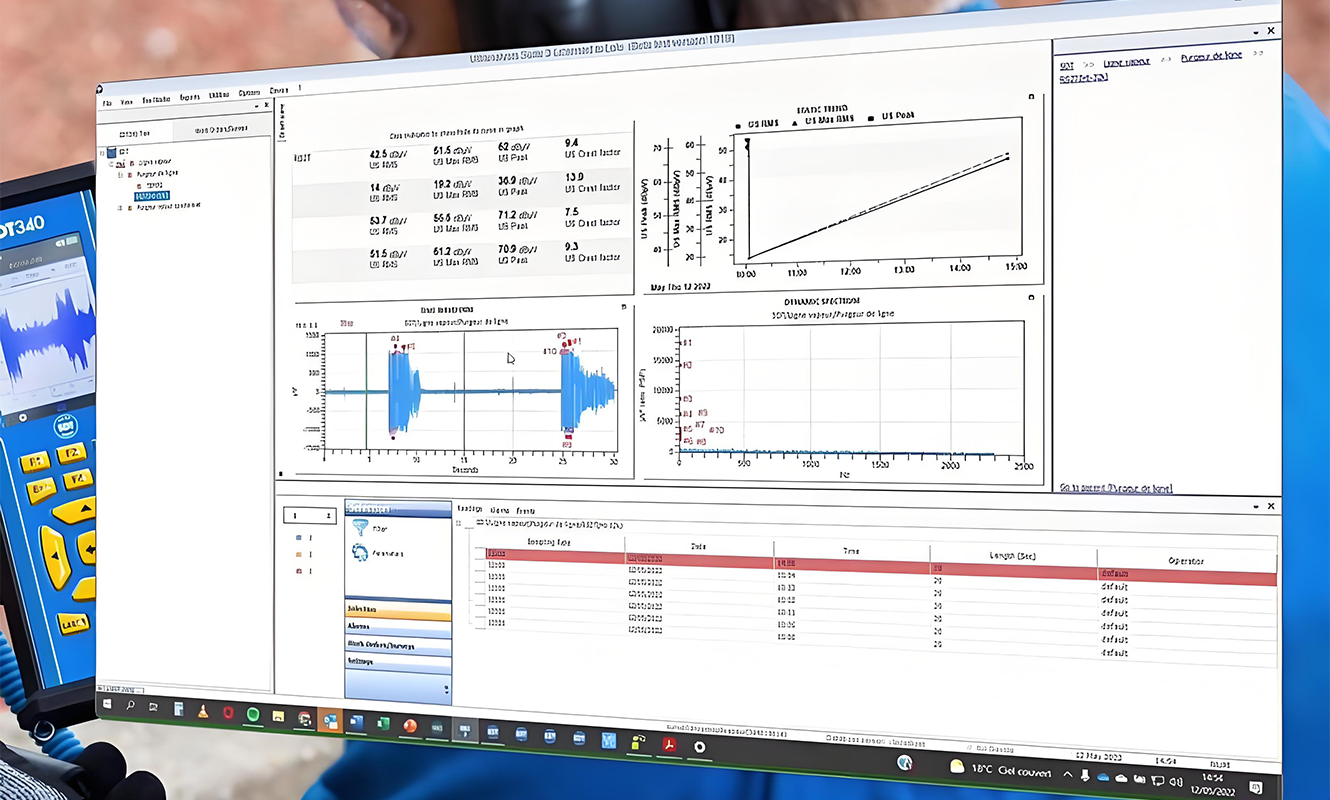This screenshot has height=800, width=1330.
Task: Open the orange VLC cone taskbar icon
Action: pyautogui.click(x=203, y=711)
